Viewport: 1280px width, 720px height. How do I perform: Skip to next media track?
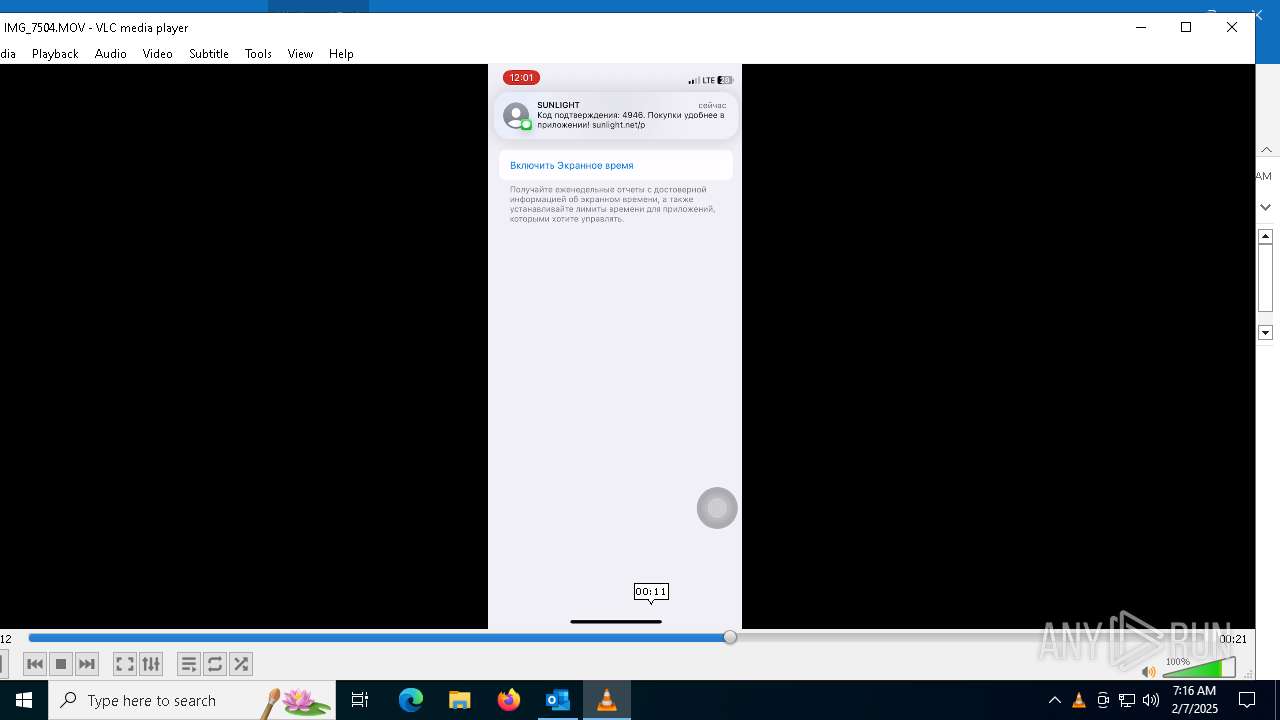coord(87,664)
